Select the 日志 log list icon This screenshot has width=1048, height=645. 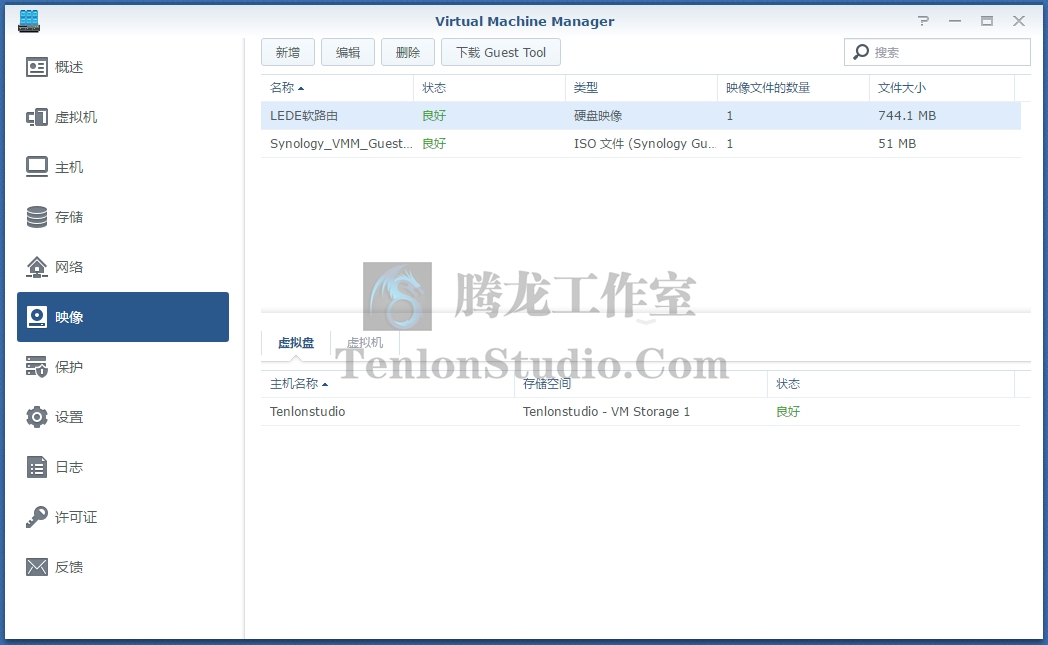coord(37,467)
